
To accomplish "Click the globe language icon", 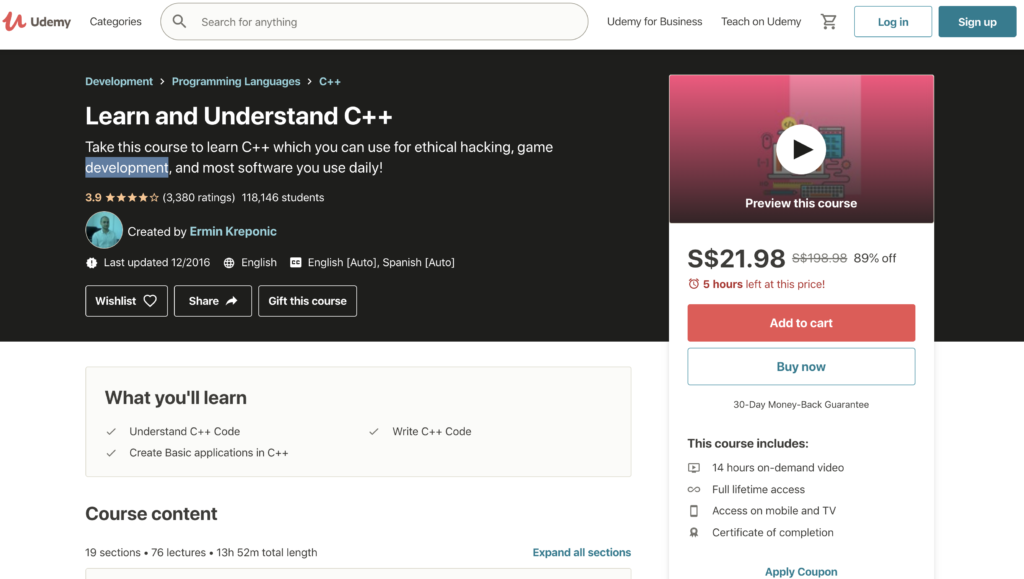I will (229, 262).
